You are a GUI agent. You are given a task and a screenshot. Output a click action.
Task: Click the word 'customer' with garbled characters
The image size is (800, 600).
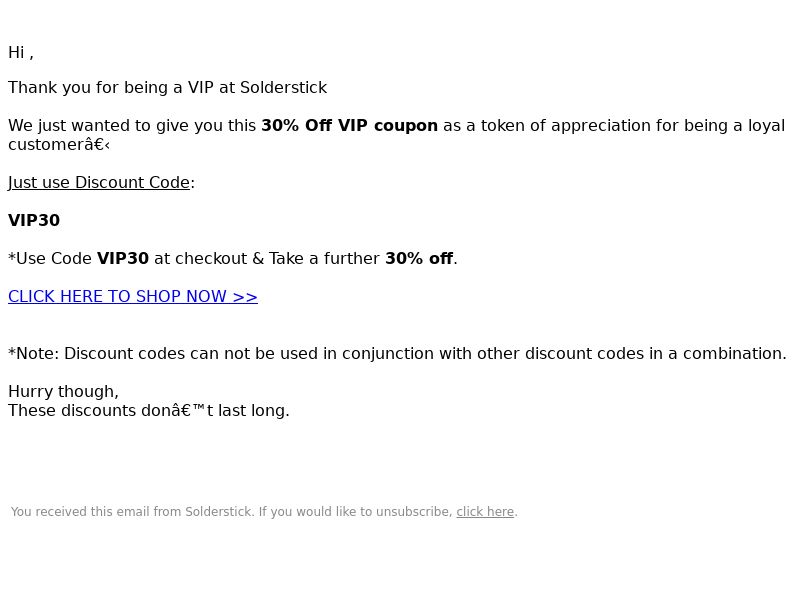pos(59,145)
